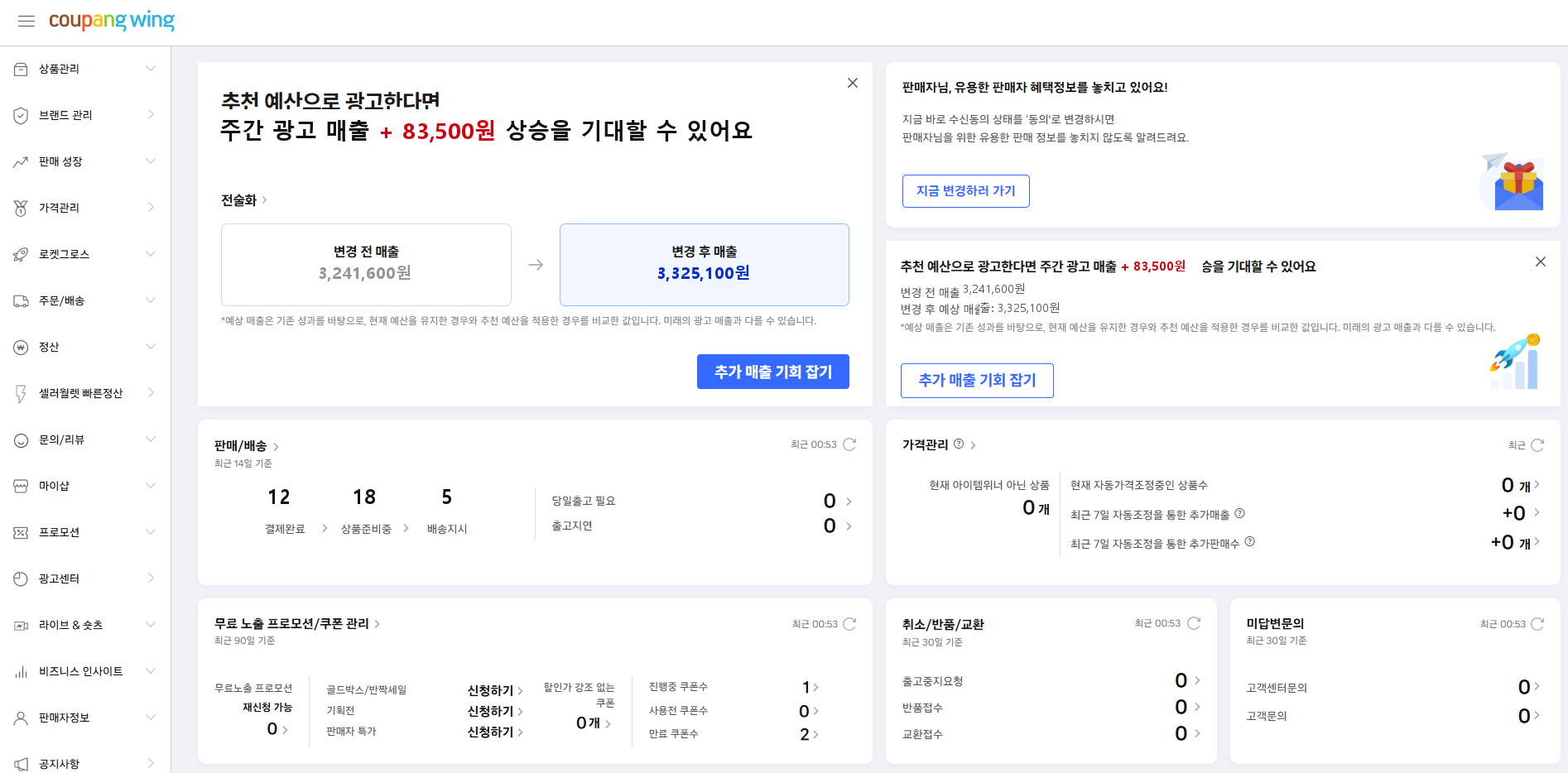Close the 추천 예산 광고 banner
Viewport: 1568px width, 773px height.
[853, 83]
